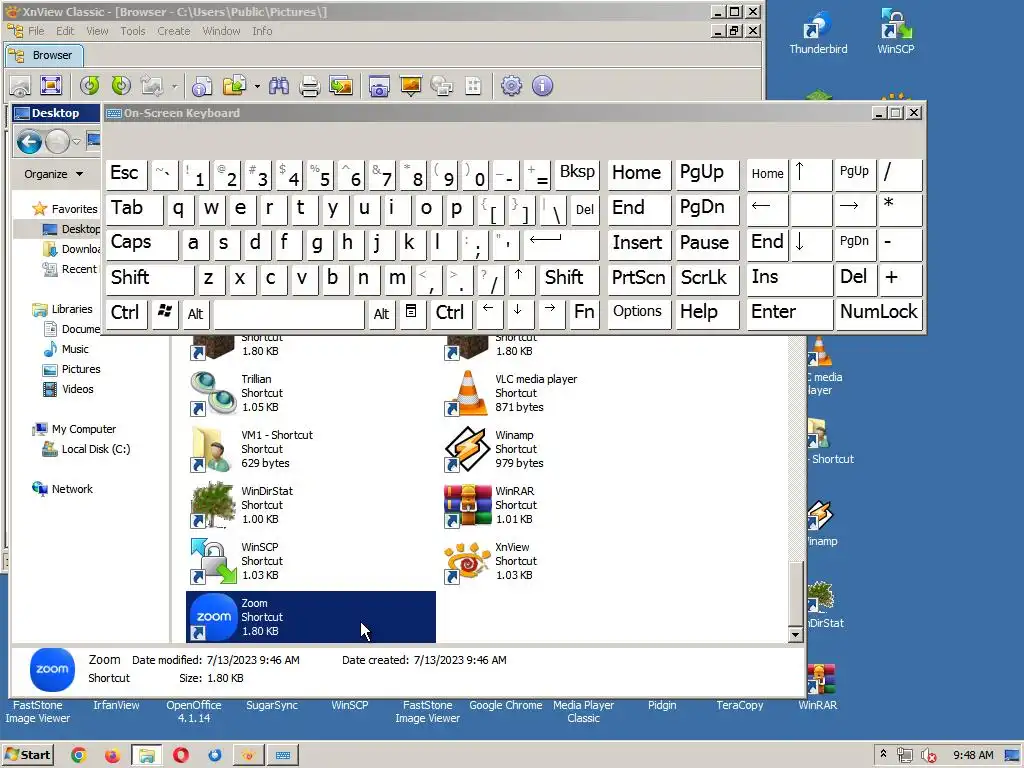Select the WinDirStat shortcut tree icon
Viewport: 1024px width, 768px height.
point(213,505)
